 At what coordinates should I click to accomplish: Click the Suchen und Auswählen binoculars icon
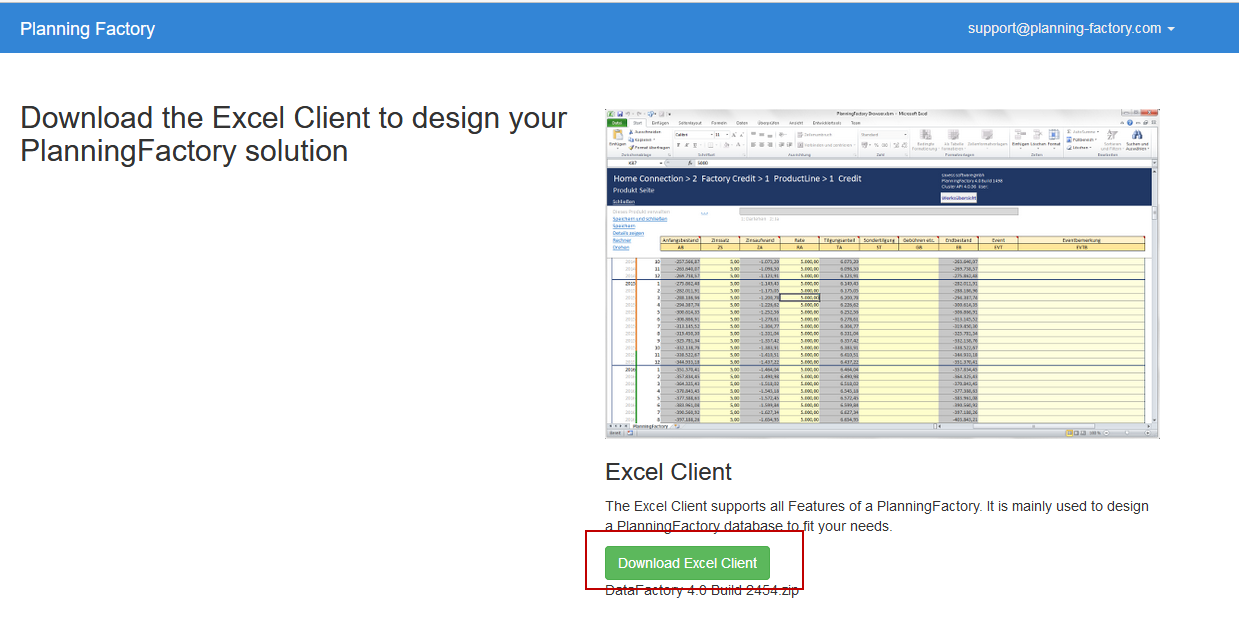1136,137
